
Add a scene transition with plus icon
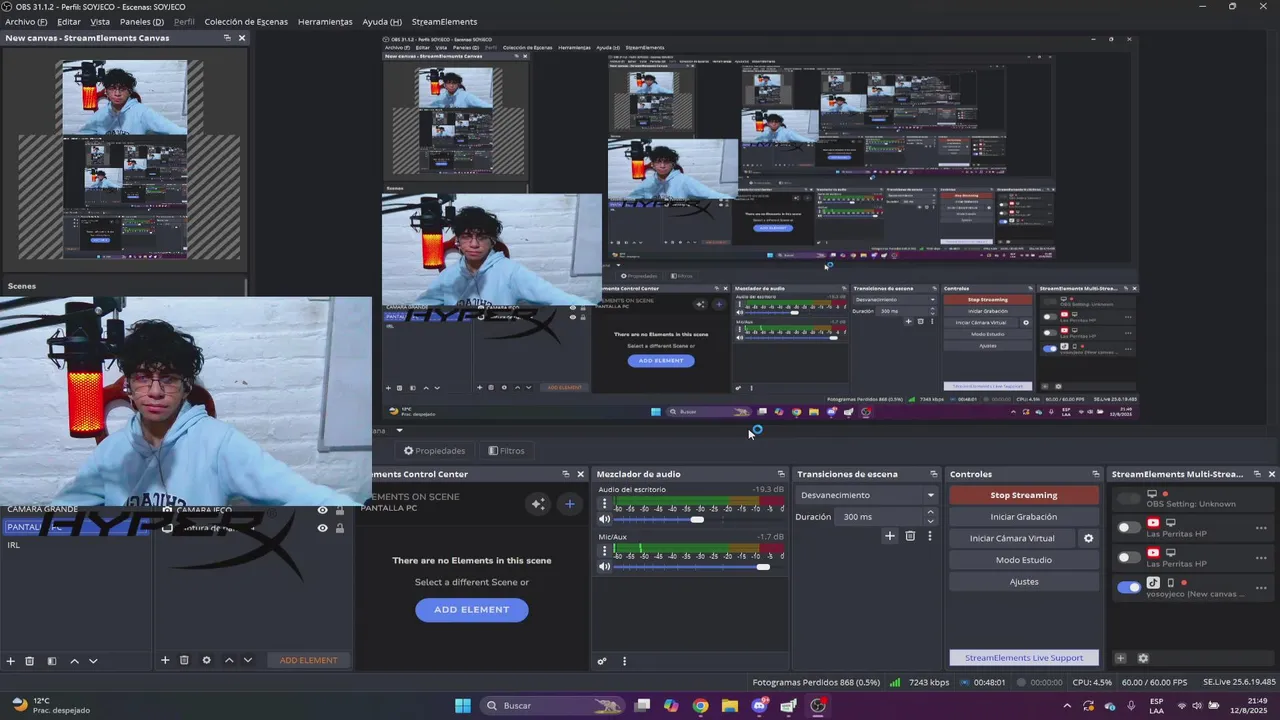890,536
